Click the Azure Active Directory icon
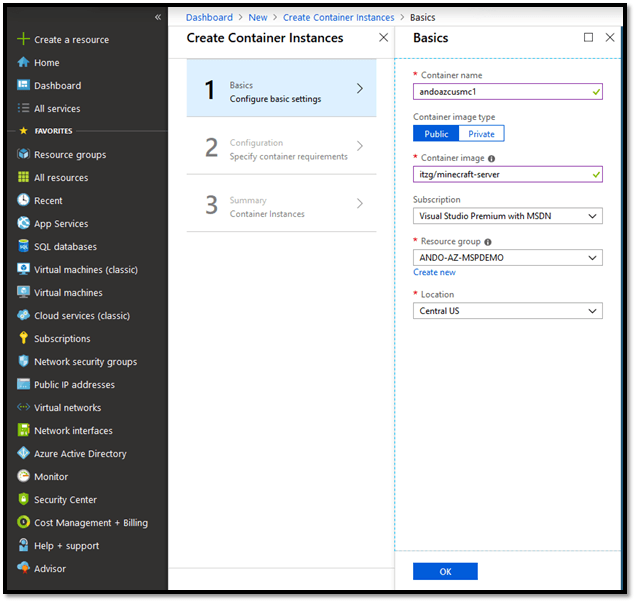 [x=23, y=453]
